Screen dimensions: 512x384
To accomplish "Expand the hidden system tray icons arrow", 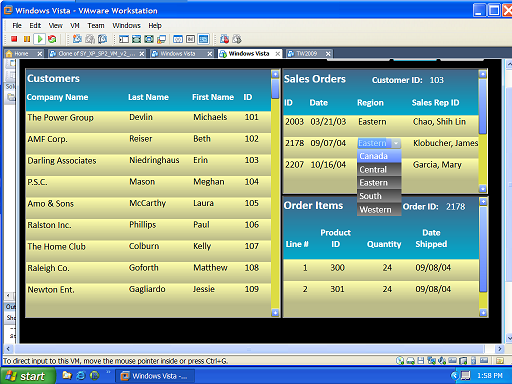I will [454, 376].
